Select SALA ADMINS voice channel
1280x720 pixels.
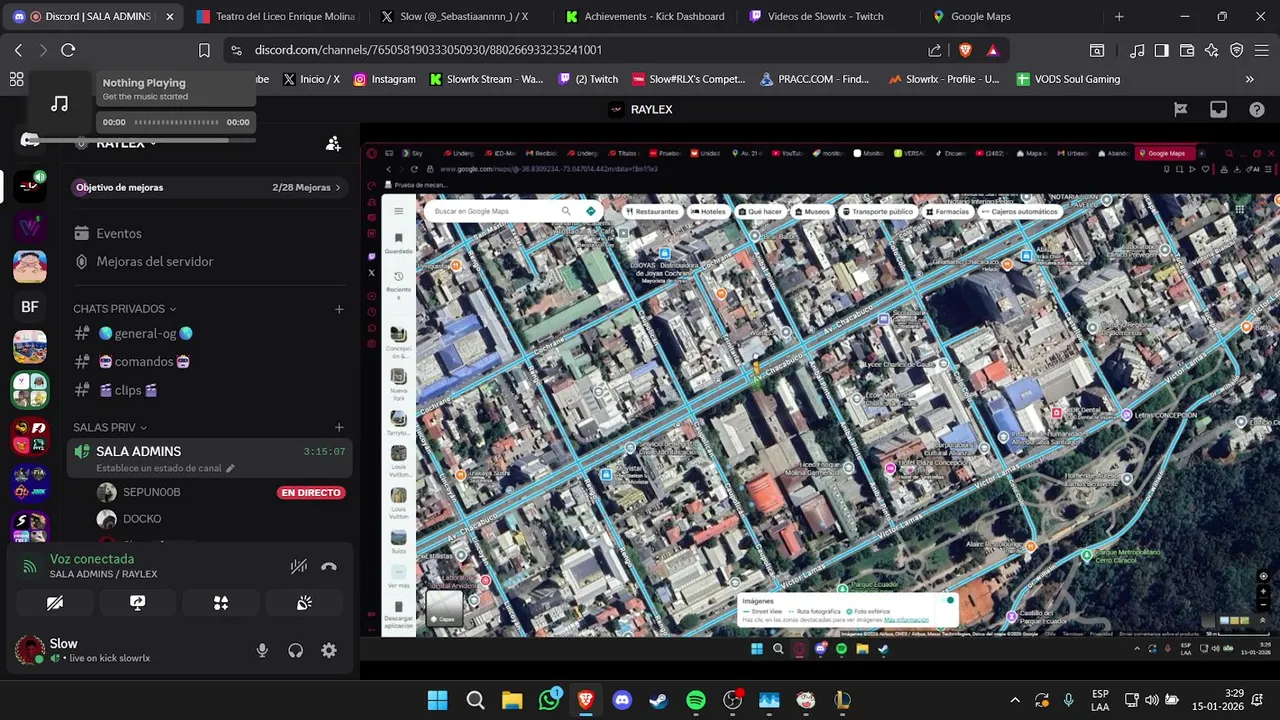(x=208, y=458)
